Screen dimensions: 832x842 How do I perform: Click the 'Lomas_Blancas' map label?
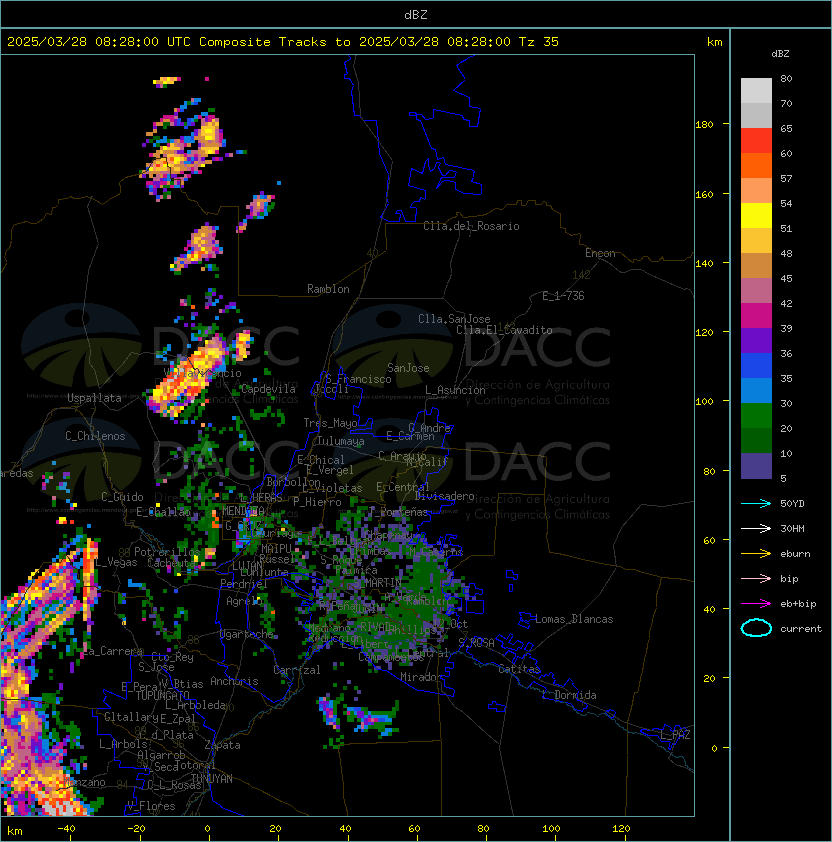coord(574,619)
